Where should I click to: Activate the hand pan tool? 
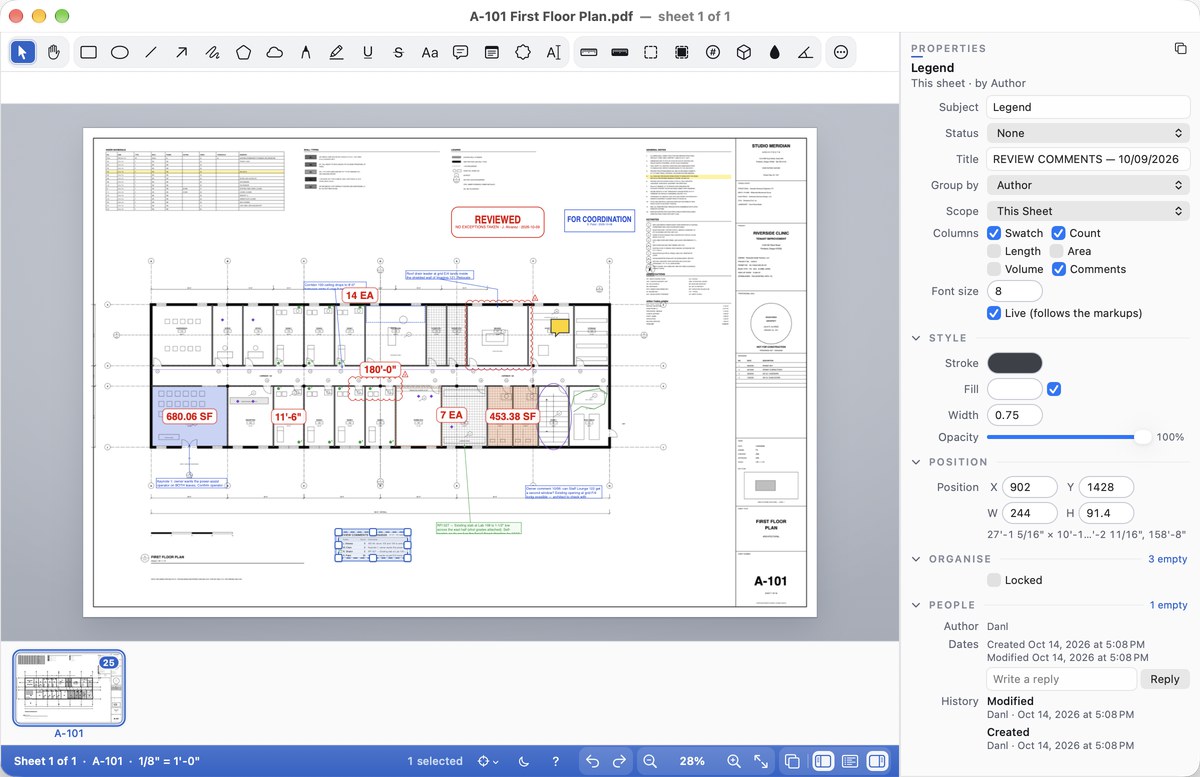[x=54, y=52]
